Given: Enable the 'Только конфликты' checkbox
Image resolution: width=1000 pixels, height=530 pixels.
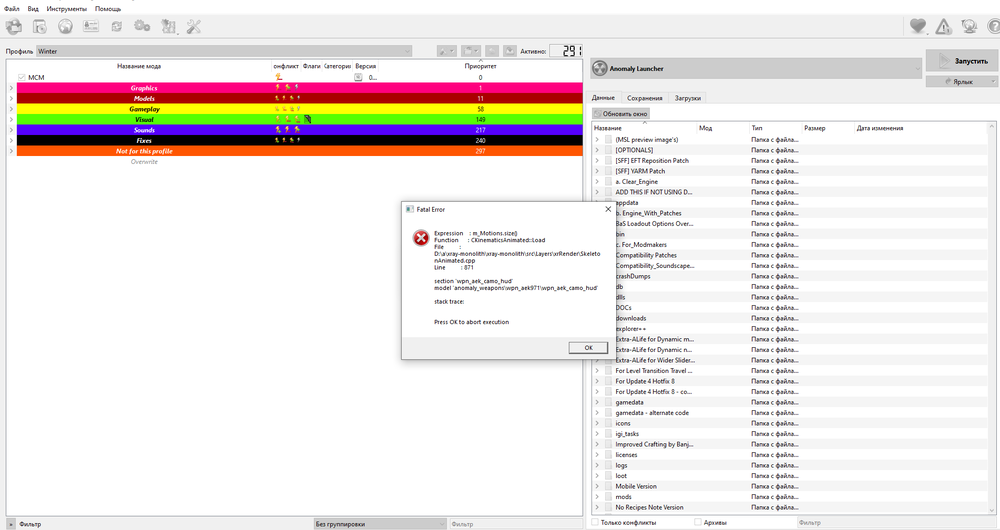Looking at the screenshot, I should (x=596, y=522).
